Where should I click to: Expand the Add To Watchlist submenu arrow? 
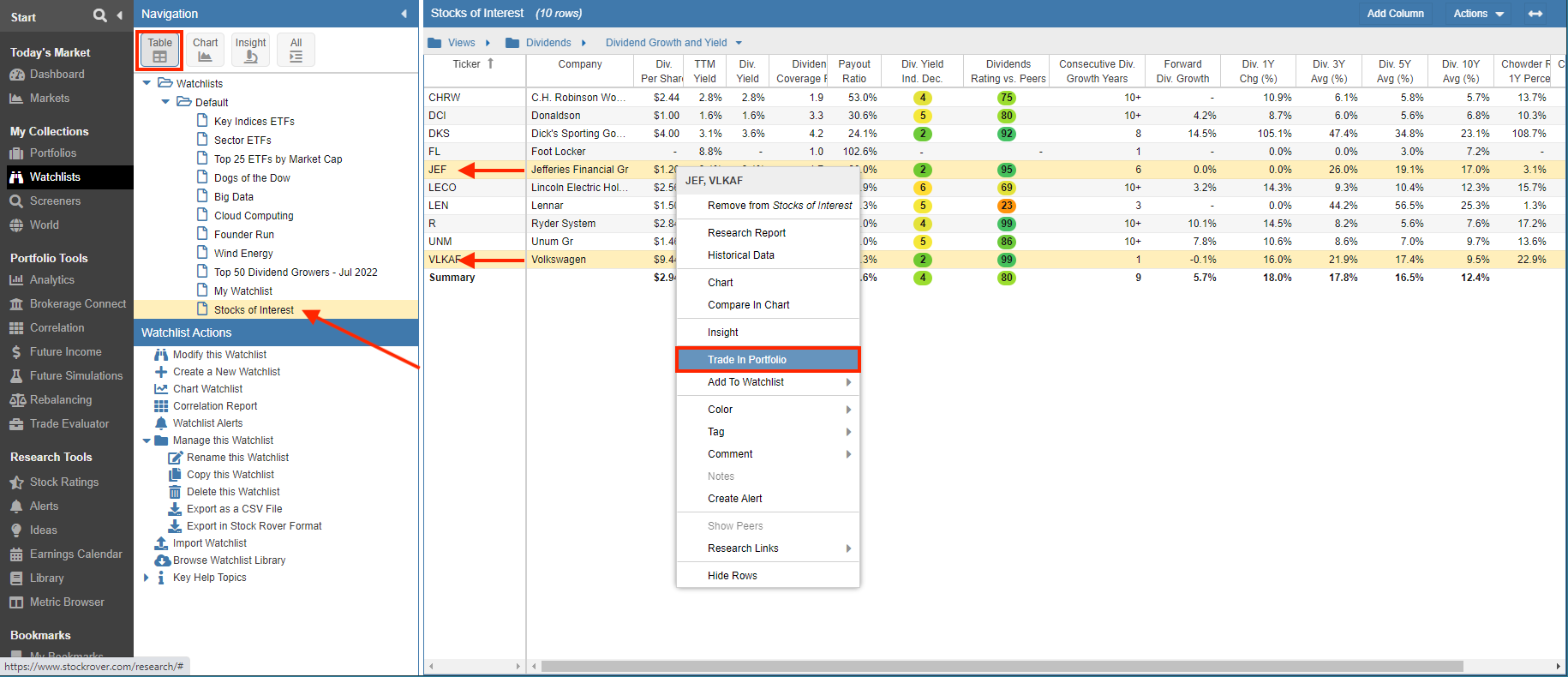pyautogui.click(x=849, y=382)
